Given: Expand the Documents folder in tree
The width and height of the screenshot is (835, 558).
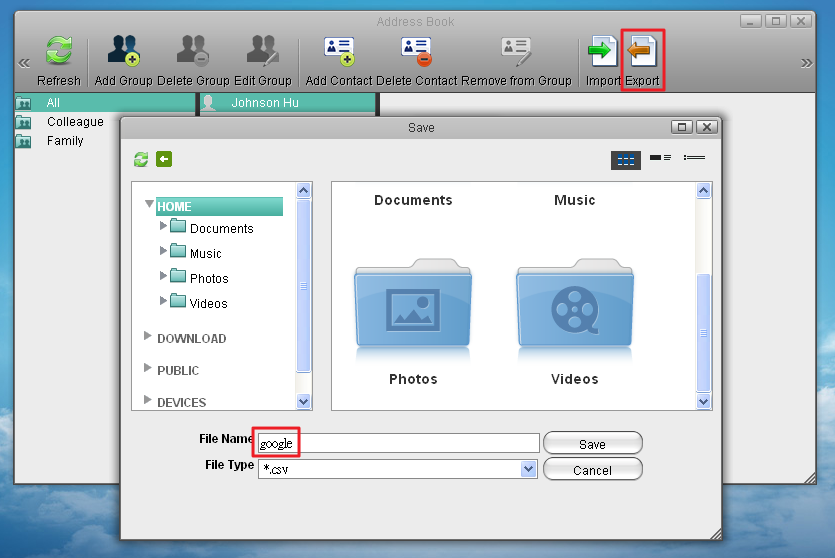Looking at the screenshot, I should [x=164, y=227].
